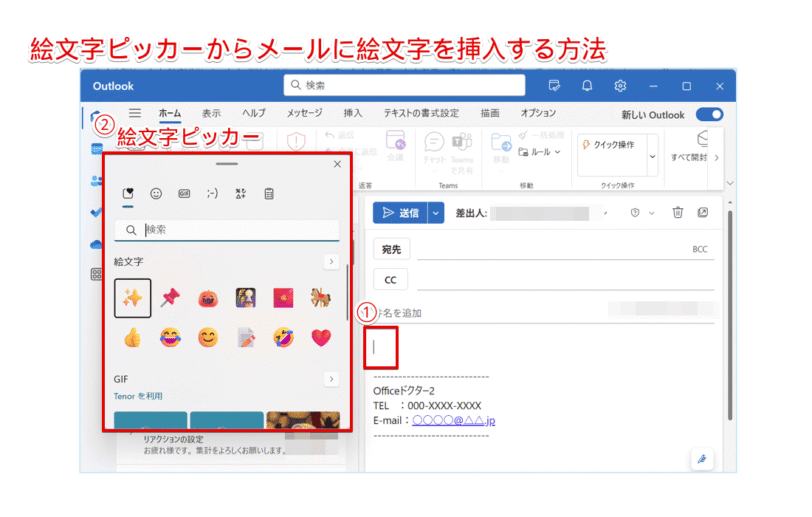
Task: Send the email with 送信 button
Action: click(400, 213)
